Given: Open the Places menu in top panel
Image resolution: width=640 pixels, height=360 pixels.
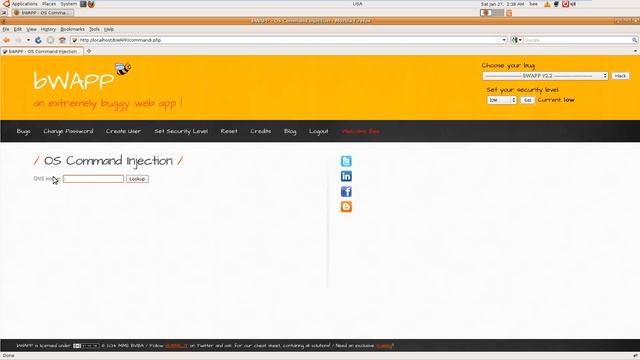Looking at the screenshot, I should click(x=49, y=4).
